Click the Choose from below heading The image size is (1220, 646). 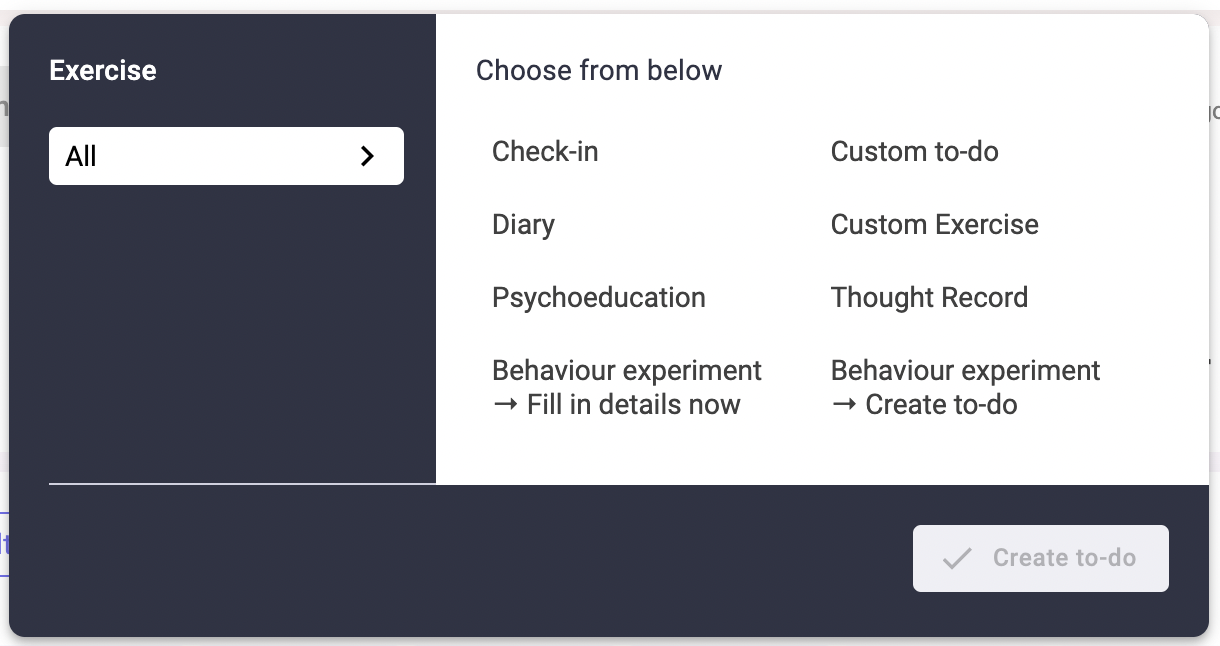(599, 71)
